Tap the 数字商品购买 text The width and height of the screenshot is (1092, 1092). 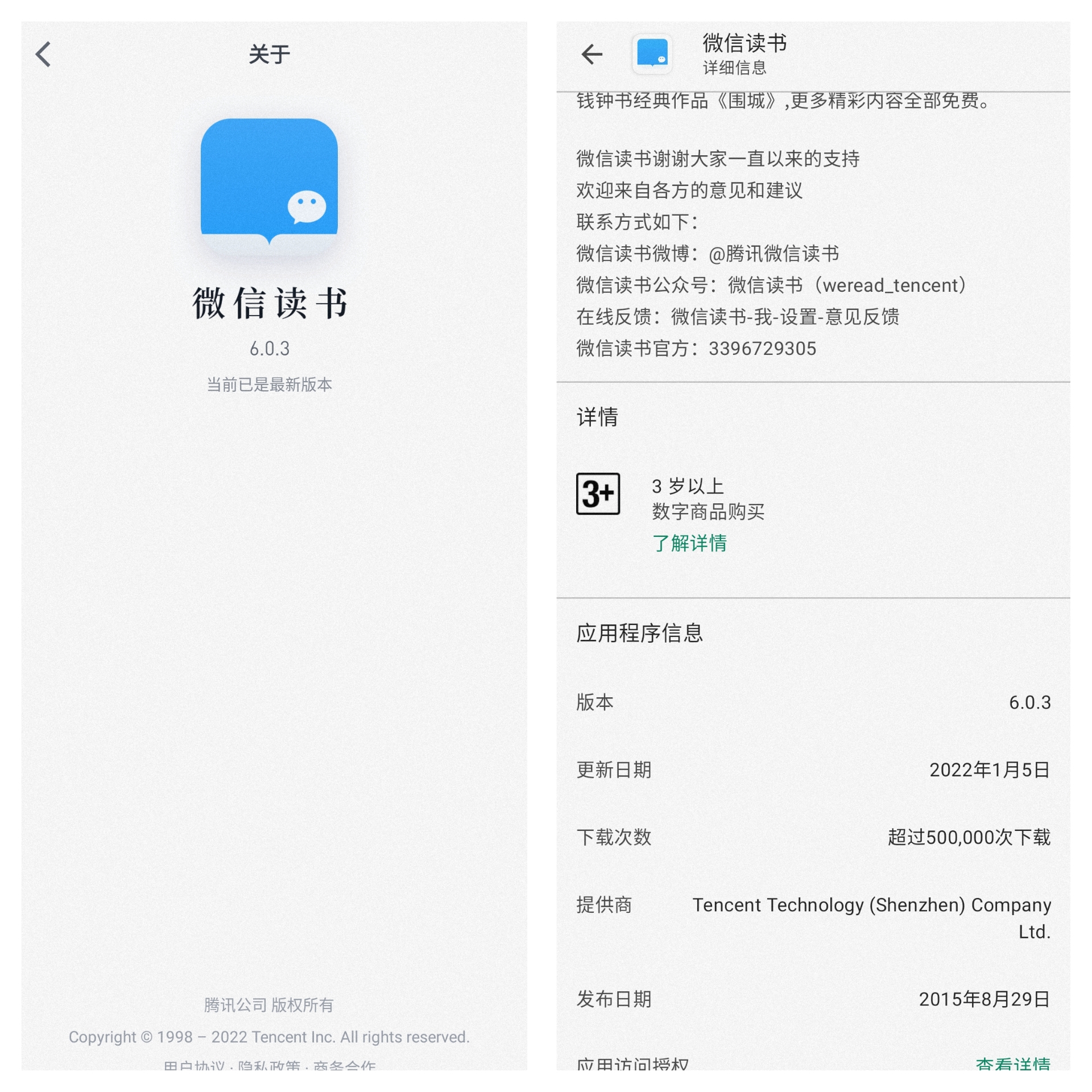pos(708,511)
